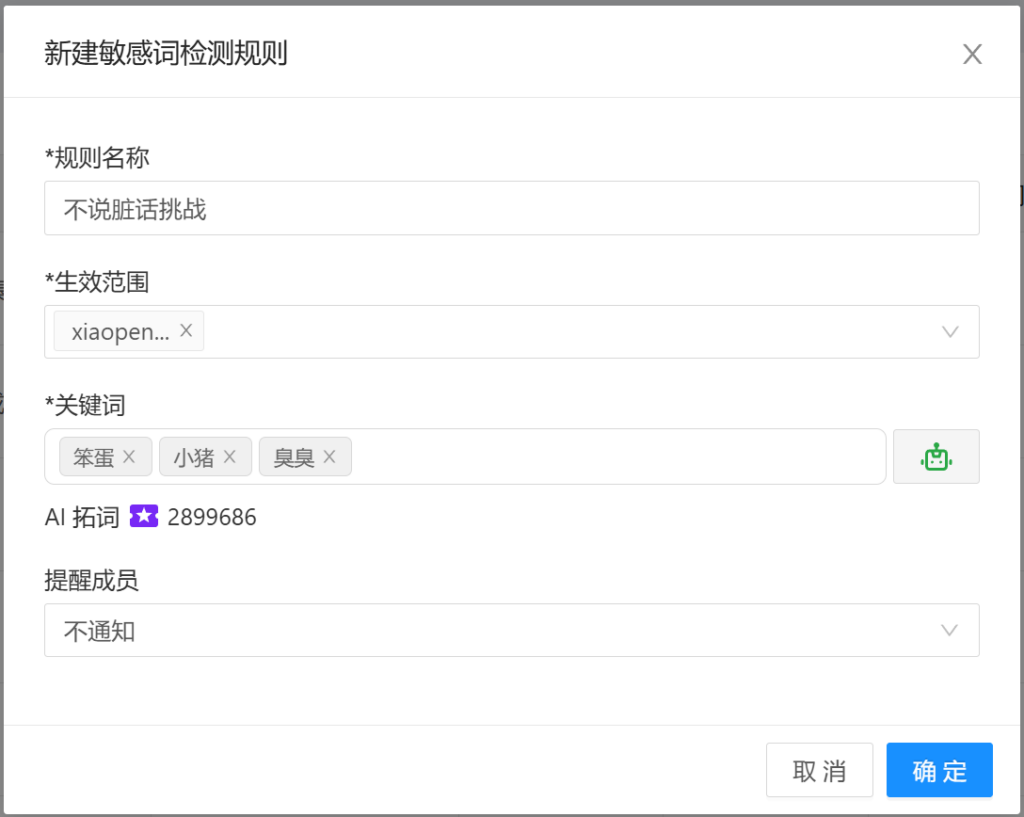Delete the 小猪 keyword tag

click(x=231, y=455)
